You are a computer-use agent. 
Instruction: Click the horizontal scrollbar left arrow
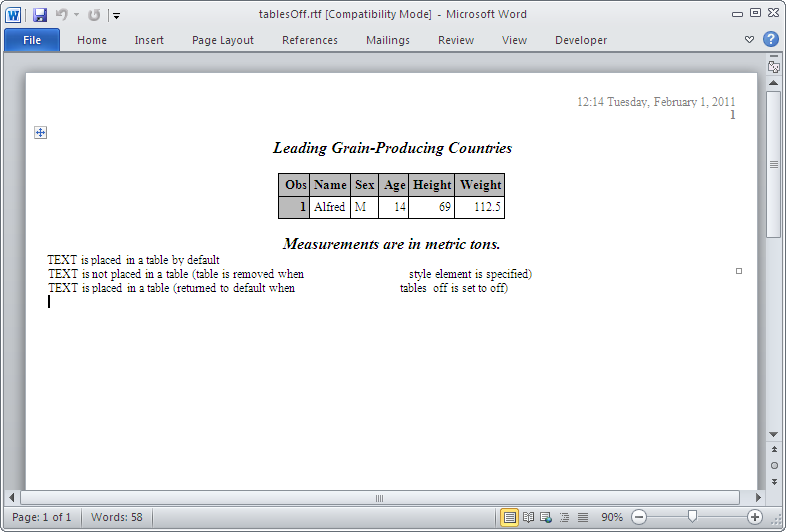[x=12, y=498]
